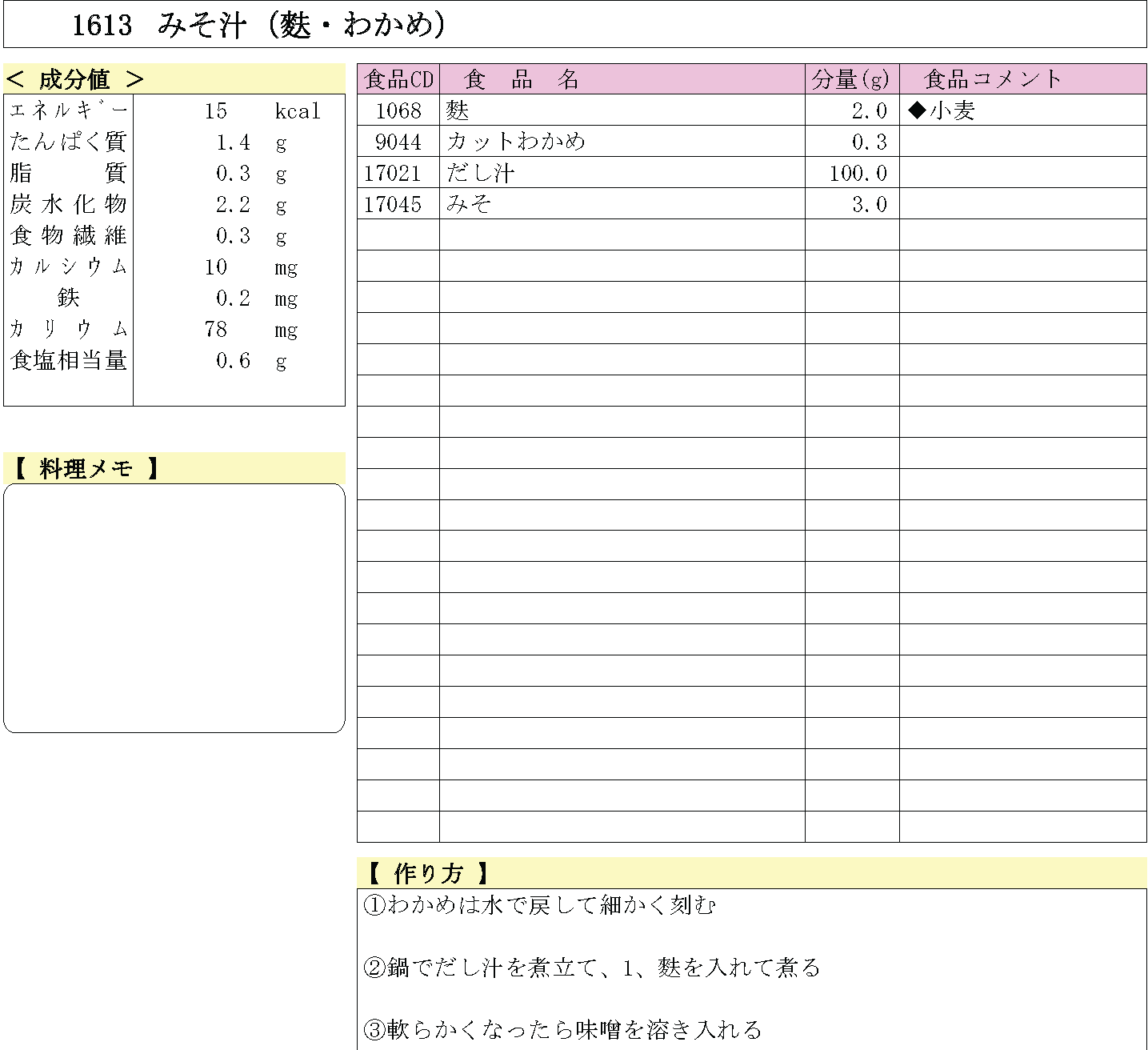
Task: Select the 作り方 section header
Action: pos(428,873)
